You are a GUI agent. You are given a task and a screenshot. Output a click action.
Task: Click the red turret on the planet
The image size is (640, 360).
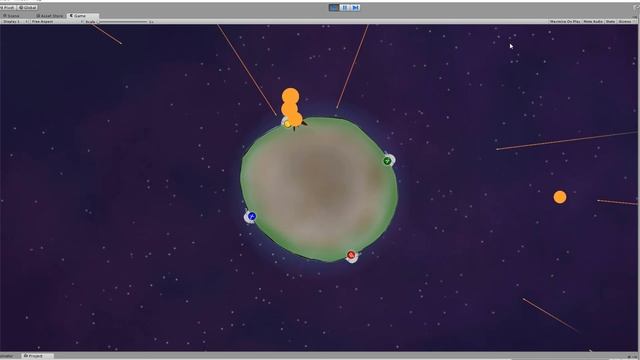tap(351, 256)
